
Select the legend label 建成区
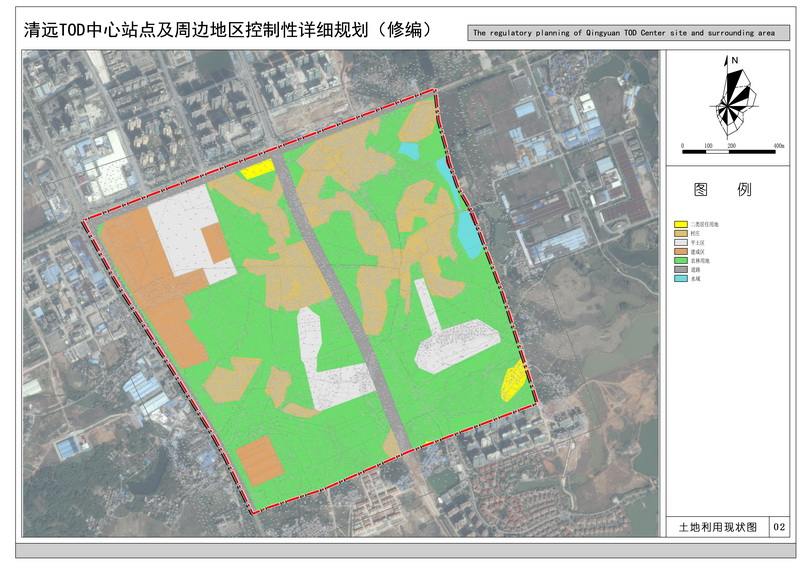(x=697, y=252)
